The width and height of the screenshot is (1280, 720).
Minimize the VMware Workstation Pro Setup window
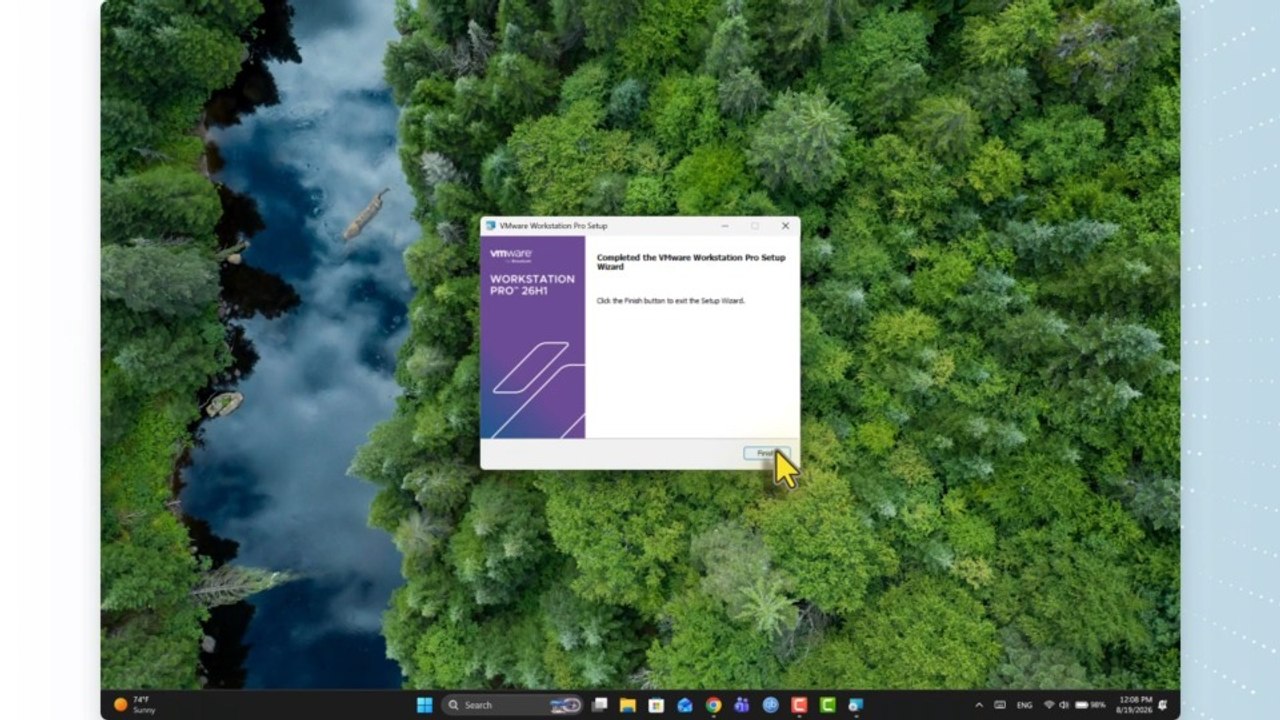click(725, 226)
